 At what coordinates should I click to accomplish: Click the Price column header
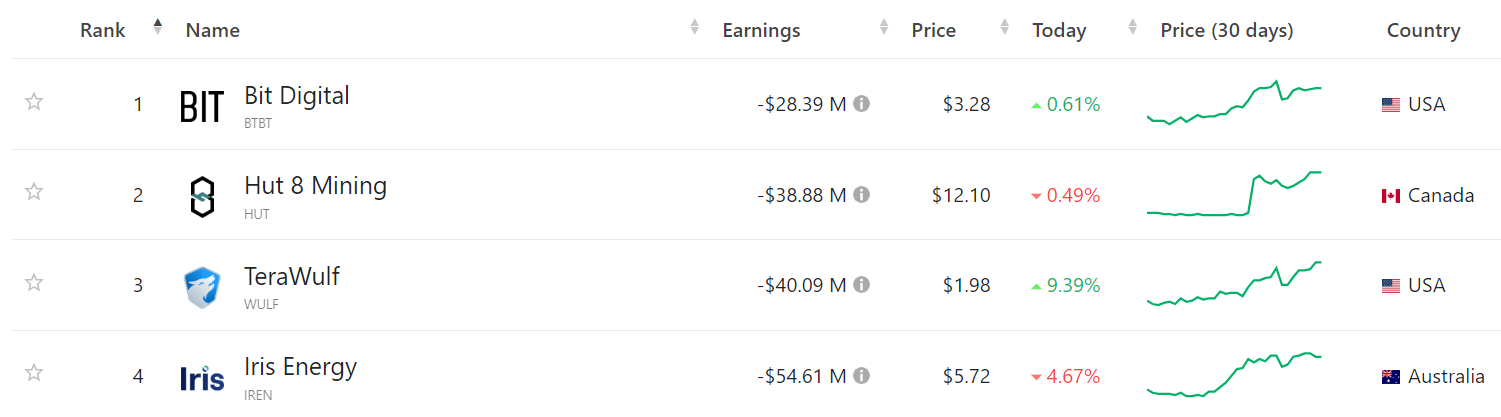[x=933, y=31]
